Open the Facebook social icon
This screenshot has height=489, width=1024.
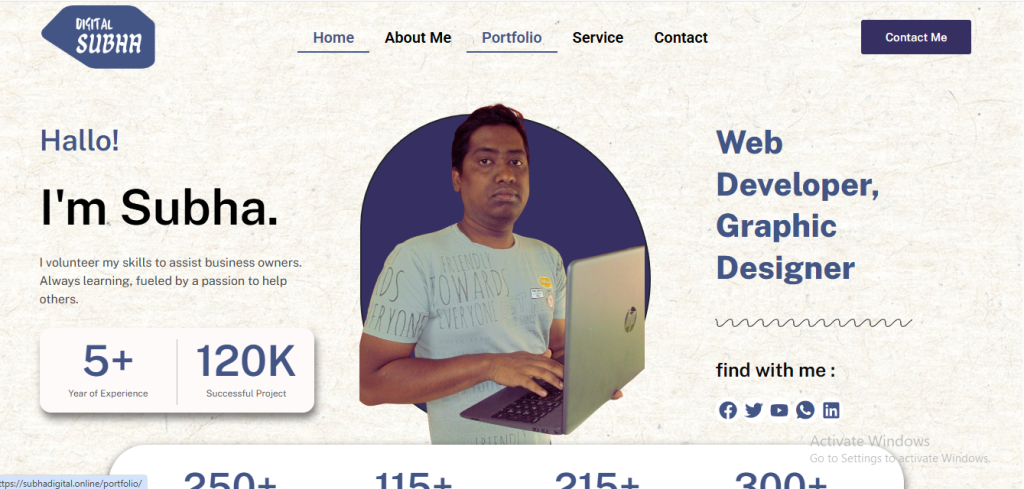728,410
